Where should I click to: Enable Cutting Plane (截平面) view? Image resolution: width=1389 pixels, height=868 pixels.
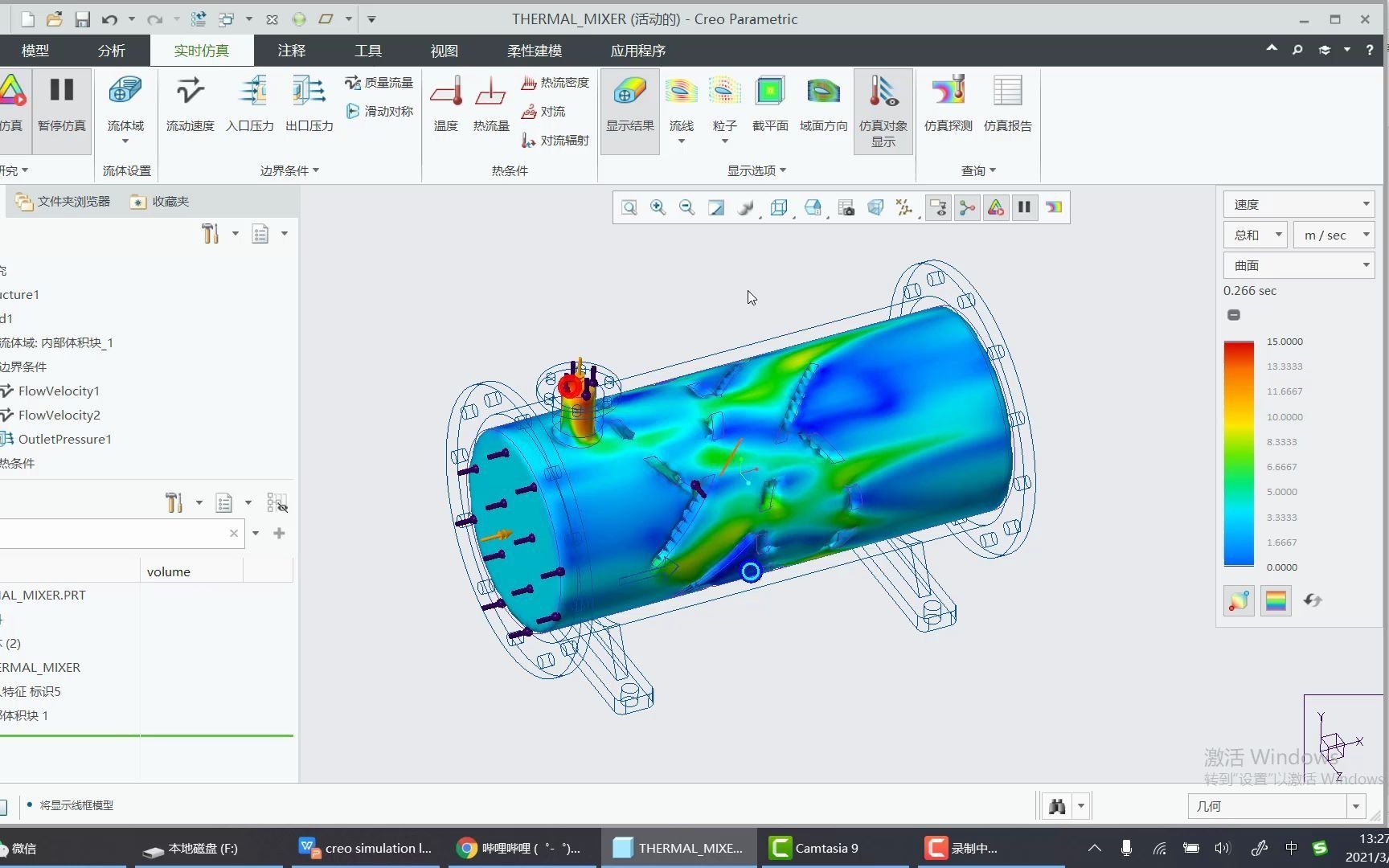(x=770, y=104)
